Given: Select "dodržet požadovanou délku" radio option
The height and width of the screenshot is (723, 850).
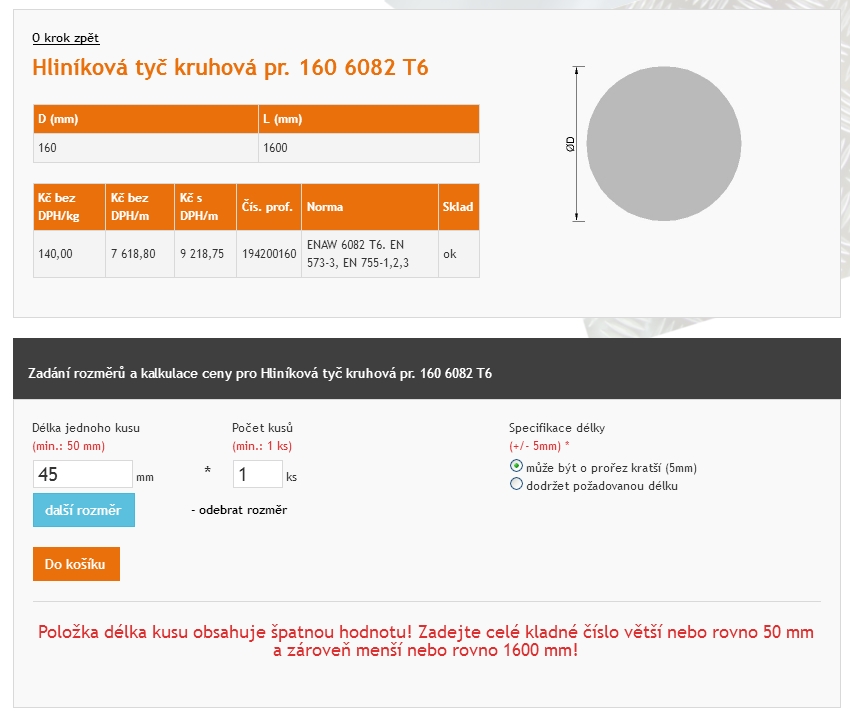Looking at the screenshot, I should tap(517, 485).
